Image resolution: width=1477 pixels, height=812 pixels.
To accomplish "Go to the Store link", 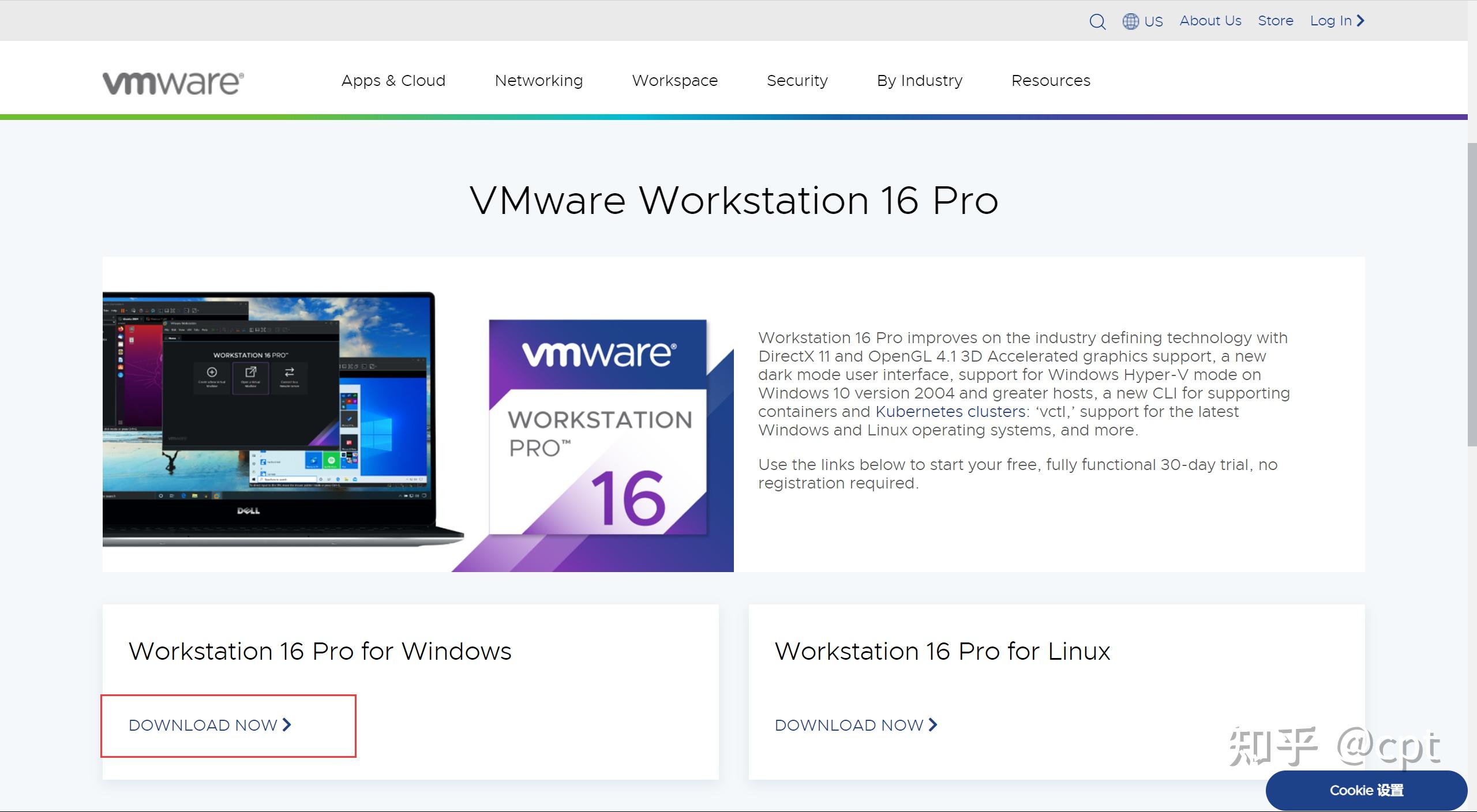I will pyautogui.click(x=1275, y=21).
